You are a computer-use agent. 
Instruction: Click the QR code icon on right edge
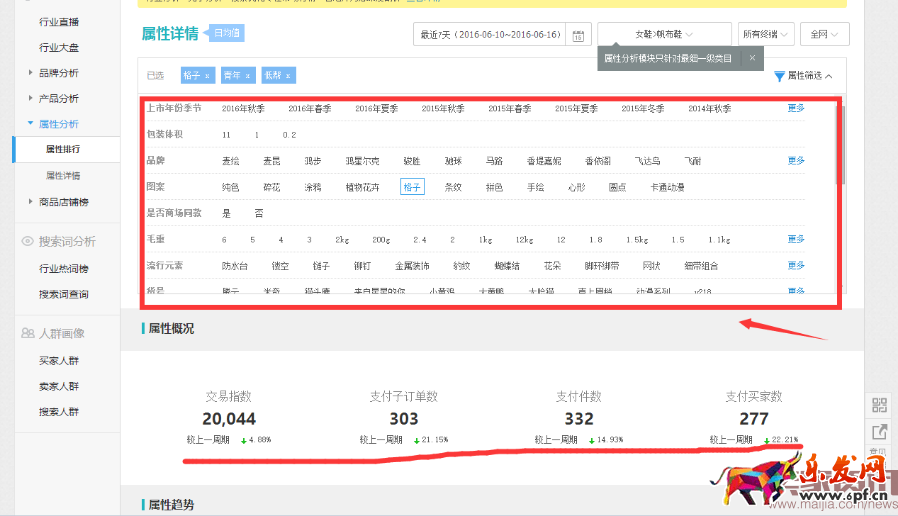879,405
